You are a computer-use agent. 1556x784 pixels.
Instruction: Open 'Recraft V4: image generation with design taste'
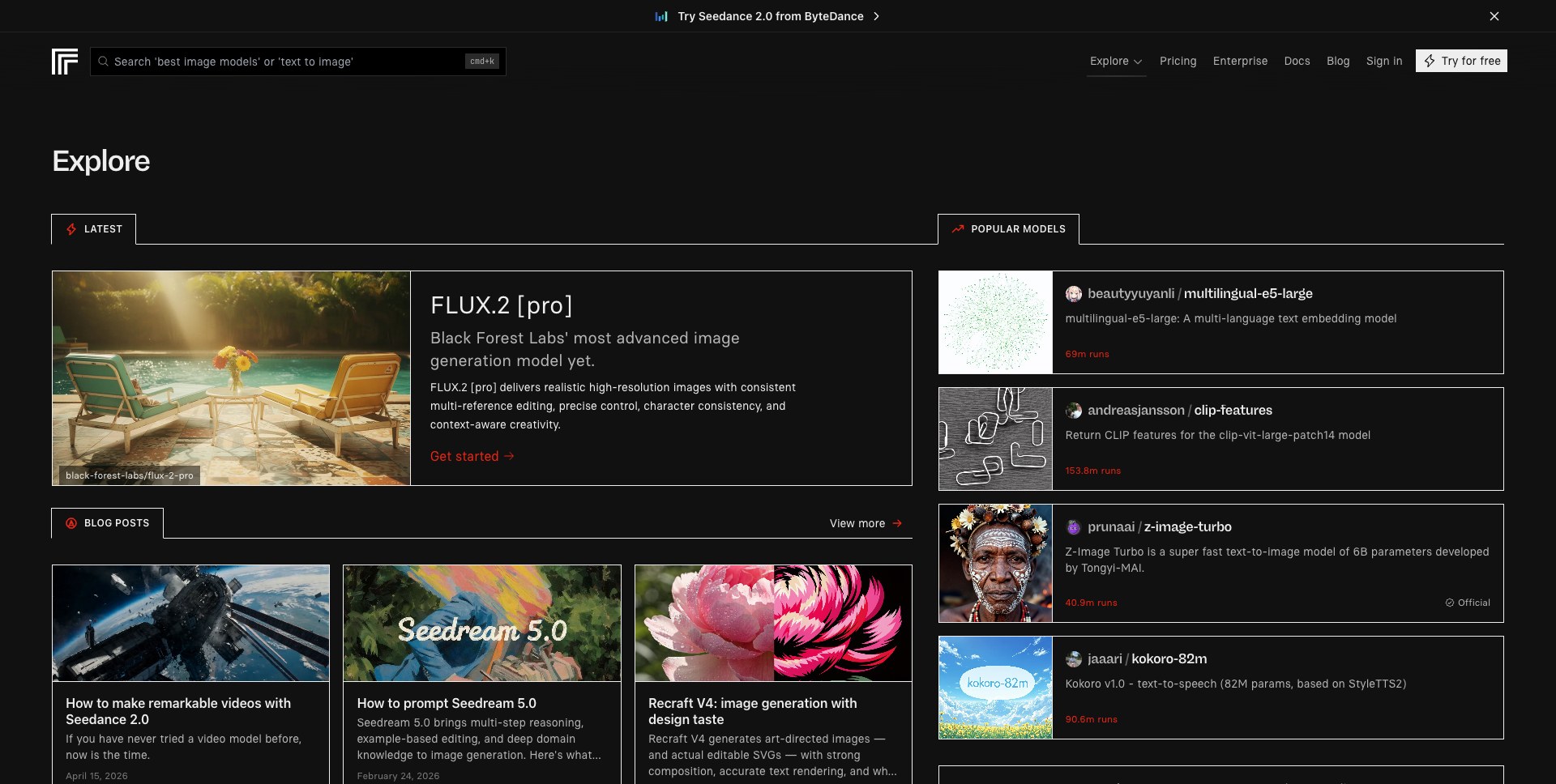click(753, 711)
